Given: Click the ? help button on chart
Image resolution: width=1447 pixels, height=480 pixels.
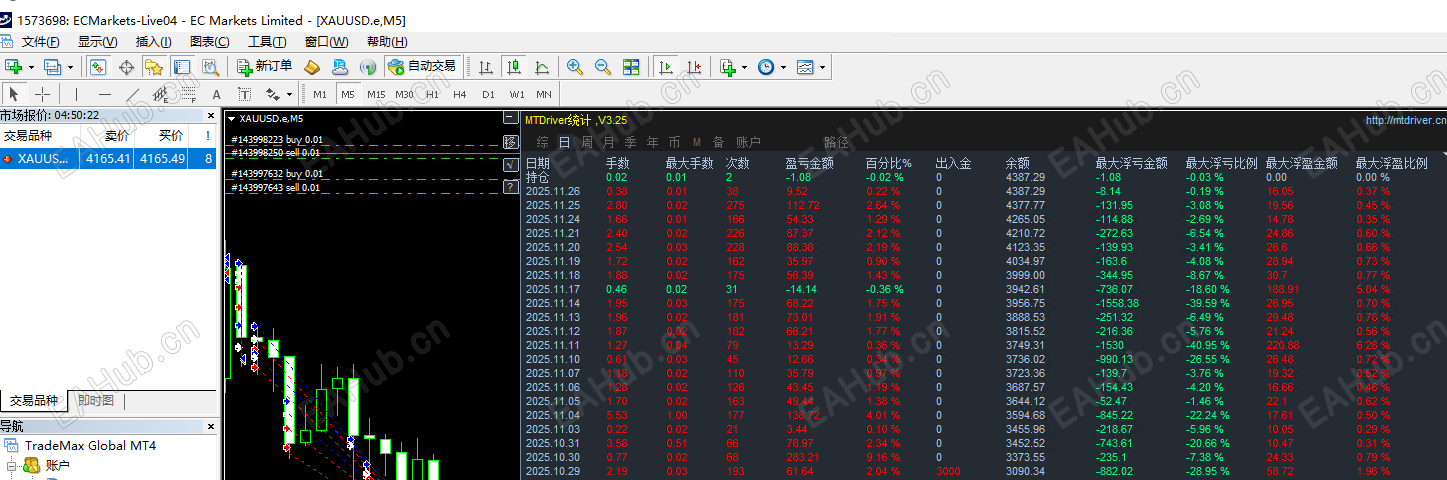Looking at the screenshot, I should coord(510,187).
